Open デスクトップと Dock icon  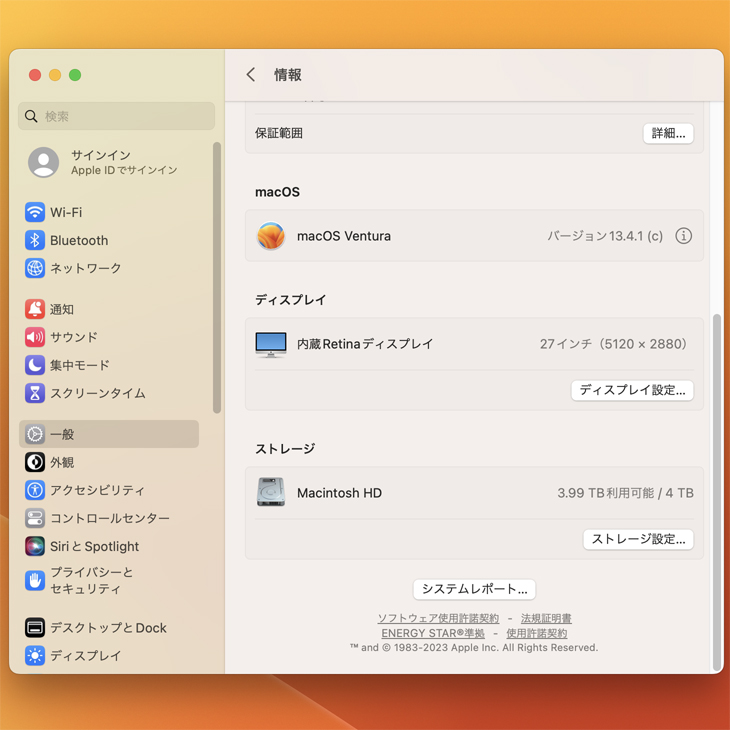[35, 628]
